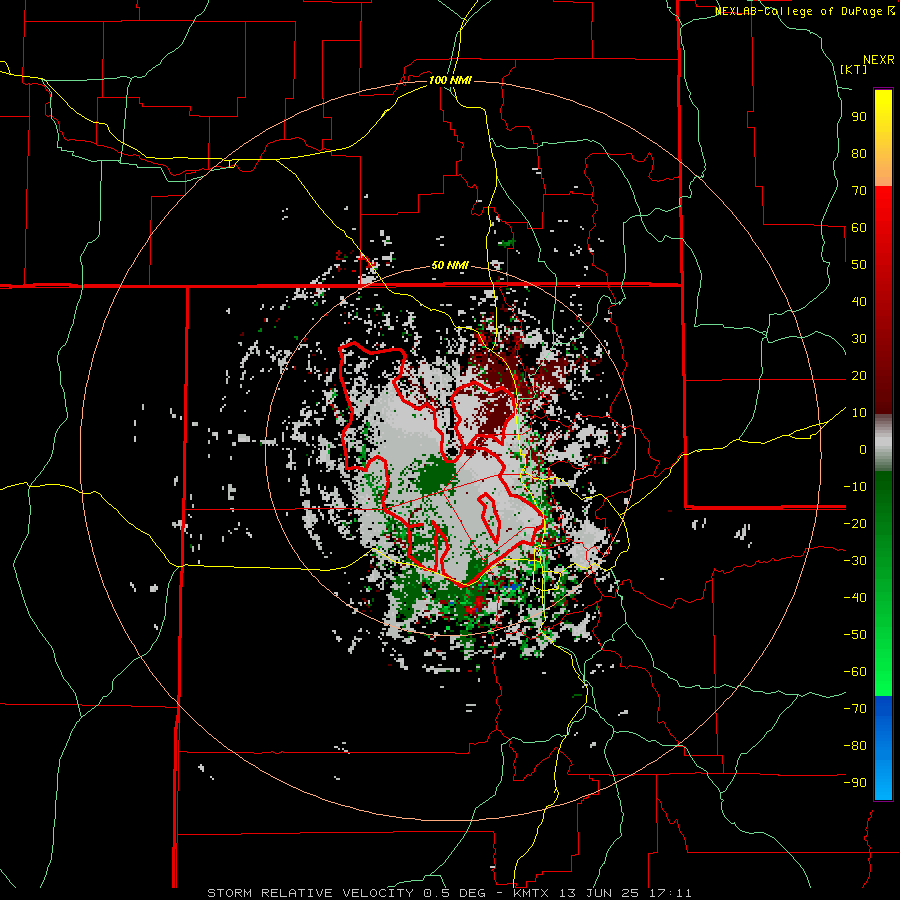Click the -20 value on the velocity scale
This screenshot has width=900, height=900.
click(x=855, y=524)
